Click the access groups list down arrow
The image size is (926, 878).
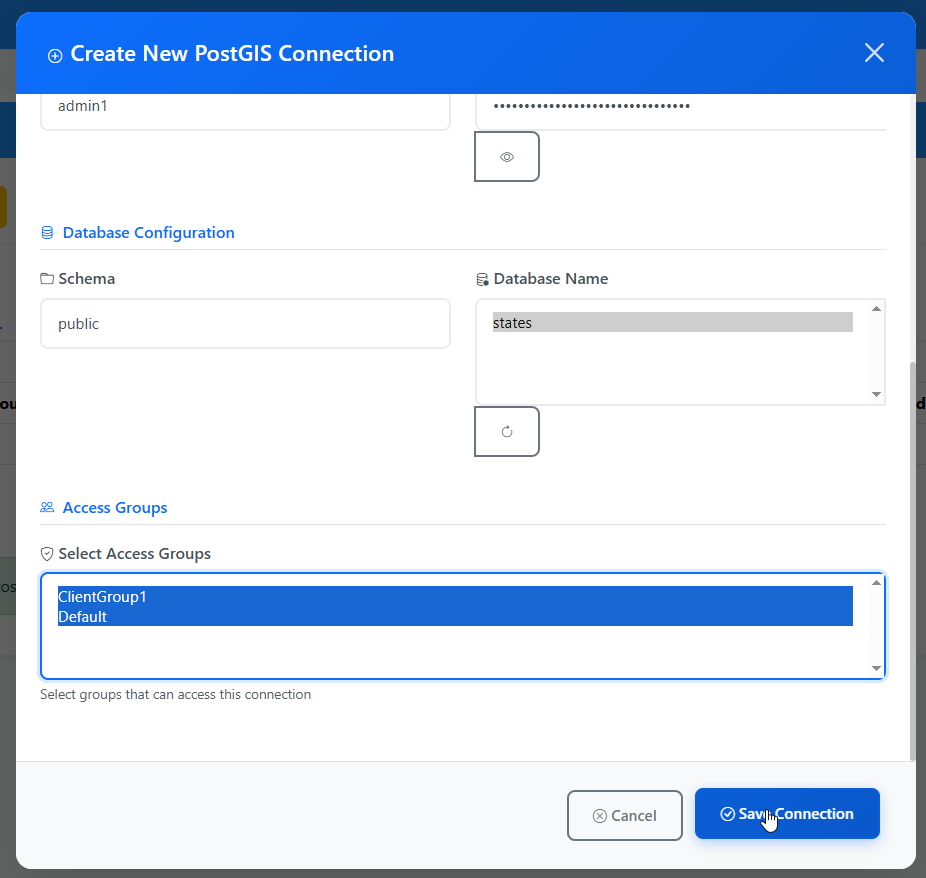point(876,668)
